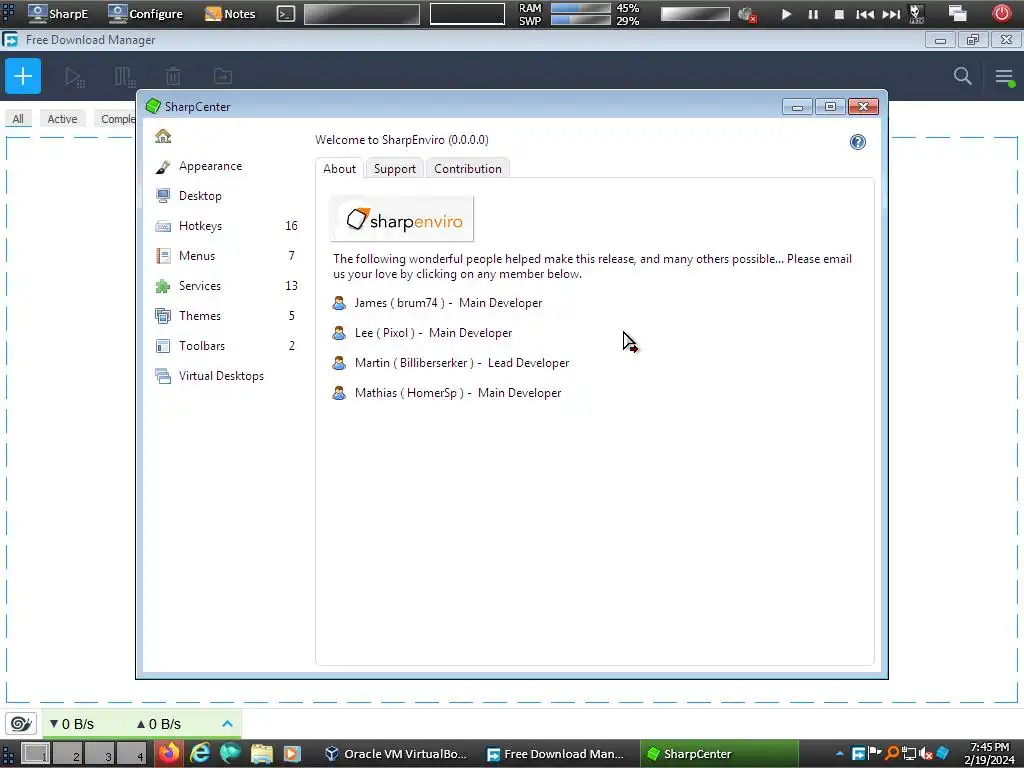1024x768 pixels.
Task: Open the Menus configuration section
Action: [226, 256]
